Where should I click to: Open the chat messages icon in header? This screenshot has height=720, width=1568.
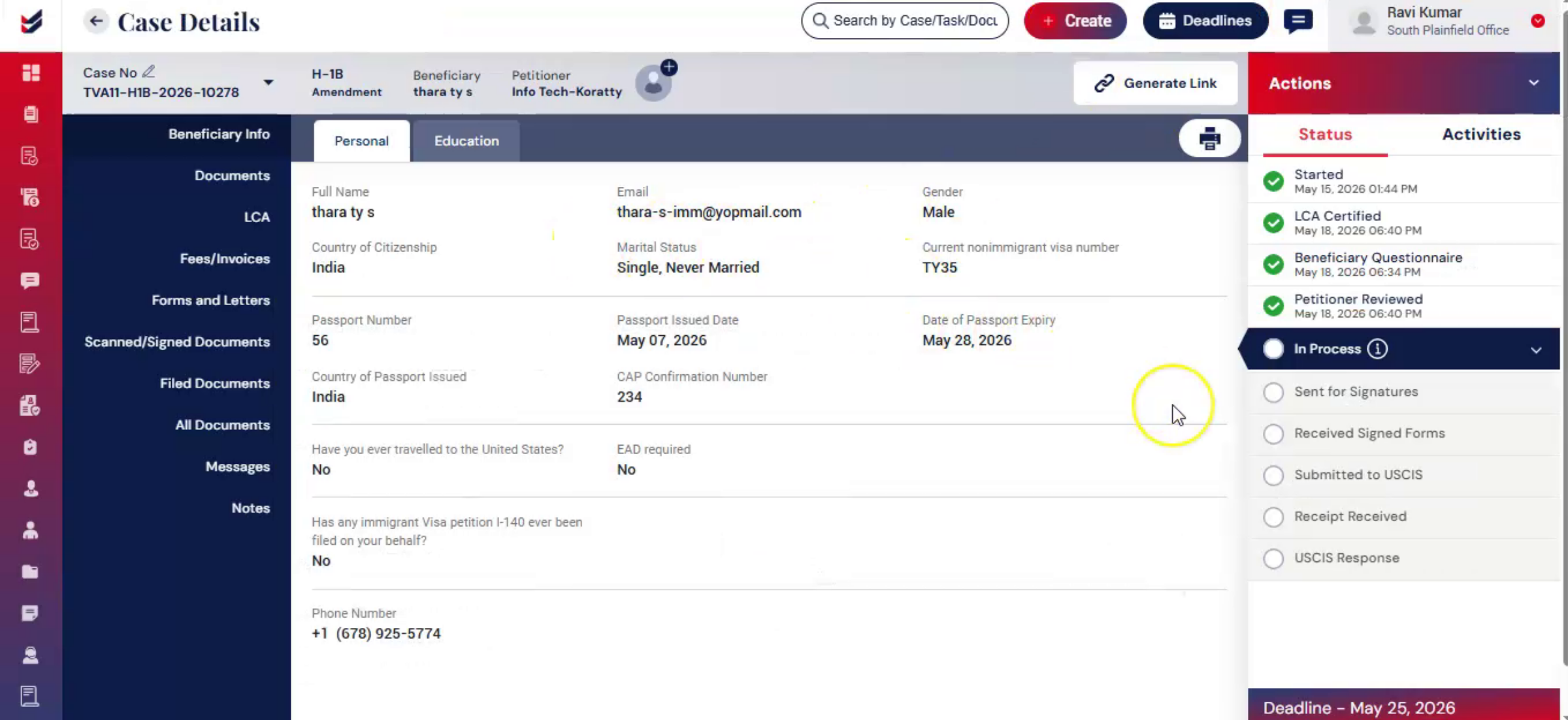(1298, 21)
